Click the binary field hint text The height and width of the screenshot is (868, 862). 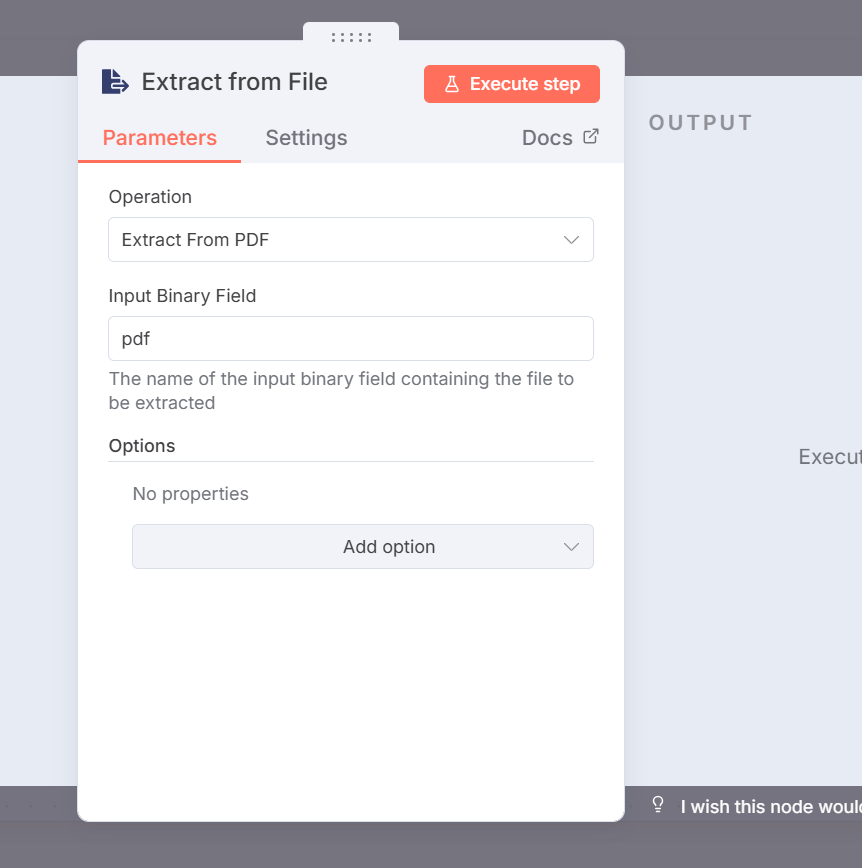(341, 391)
